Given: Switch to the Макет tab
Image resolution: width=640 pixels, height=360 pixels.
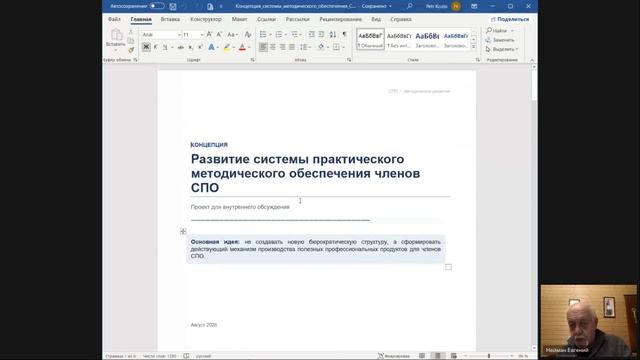Looking at the screenshot, I should click(240, 19).
